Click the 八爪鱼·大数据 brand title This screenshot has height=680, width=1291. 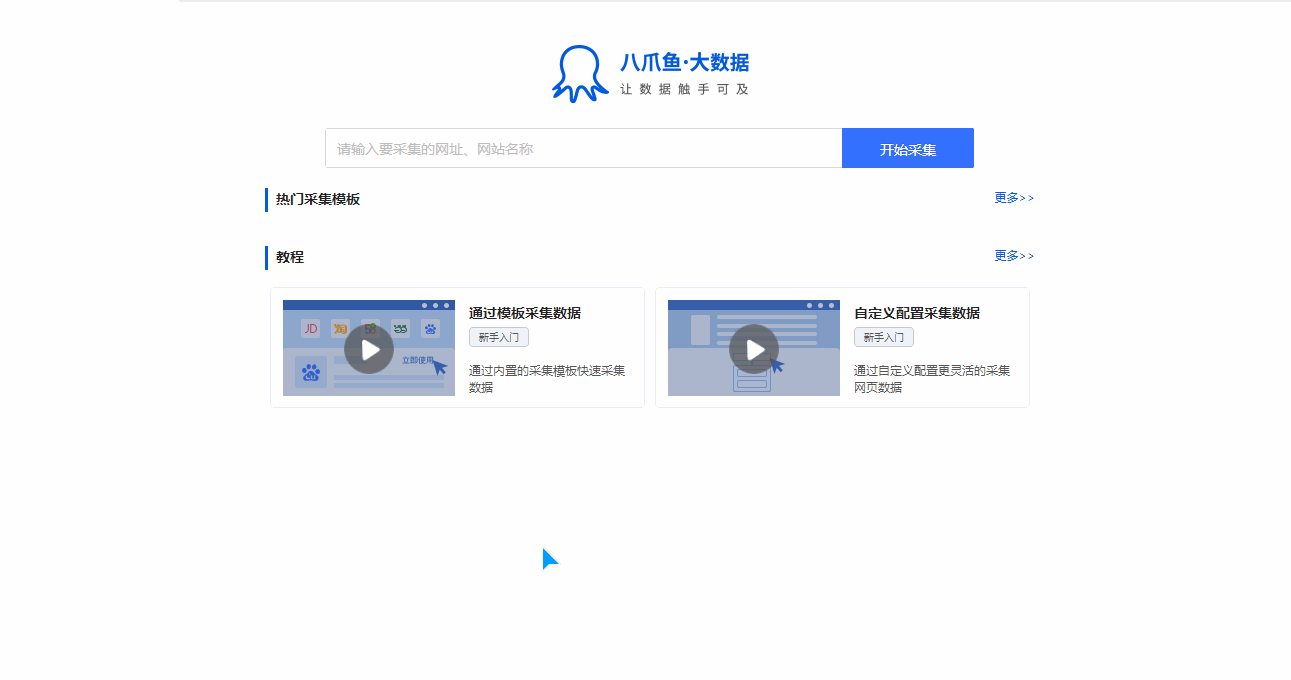coord(684,63)
